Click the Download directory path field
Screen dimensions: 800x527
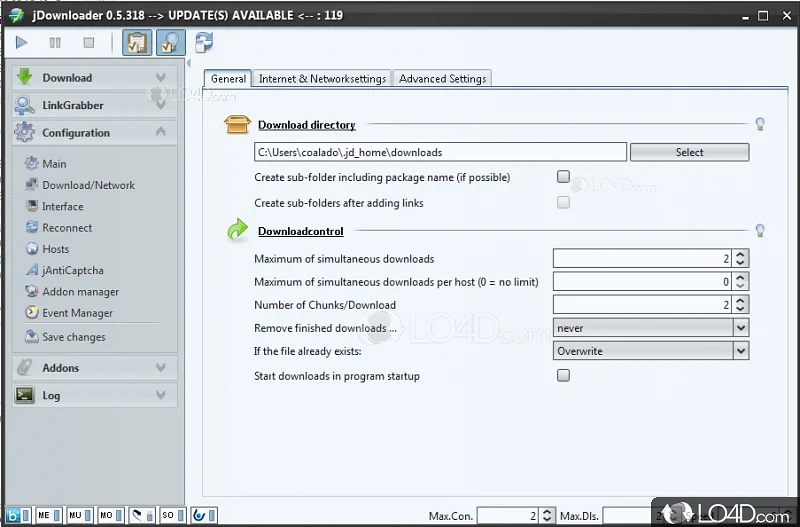click(x=440, y=152)
